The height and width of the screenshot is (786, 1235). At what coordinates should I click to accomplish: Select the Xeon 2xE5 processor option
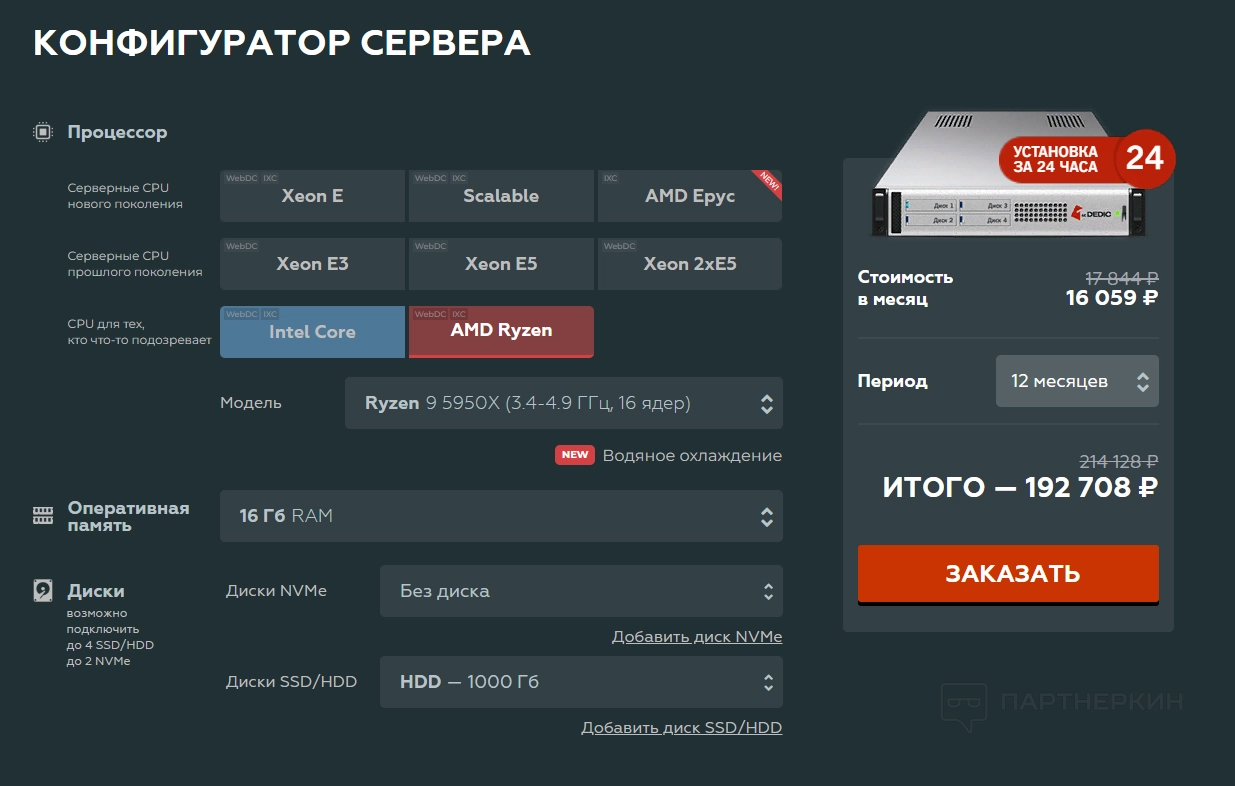point(690,264)
